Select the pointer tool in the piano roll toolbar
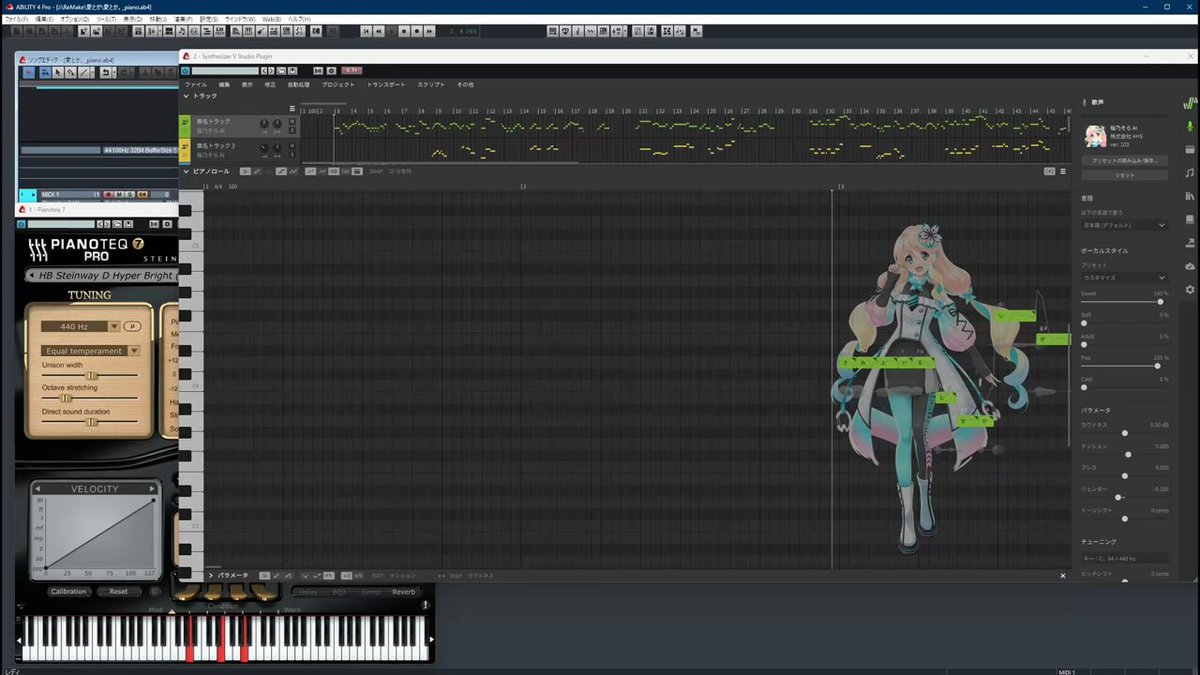Screen dimensions: 1200x675 [245, 171]
